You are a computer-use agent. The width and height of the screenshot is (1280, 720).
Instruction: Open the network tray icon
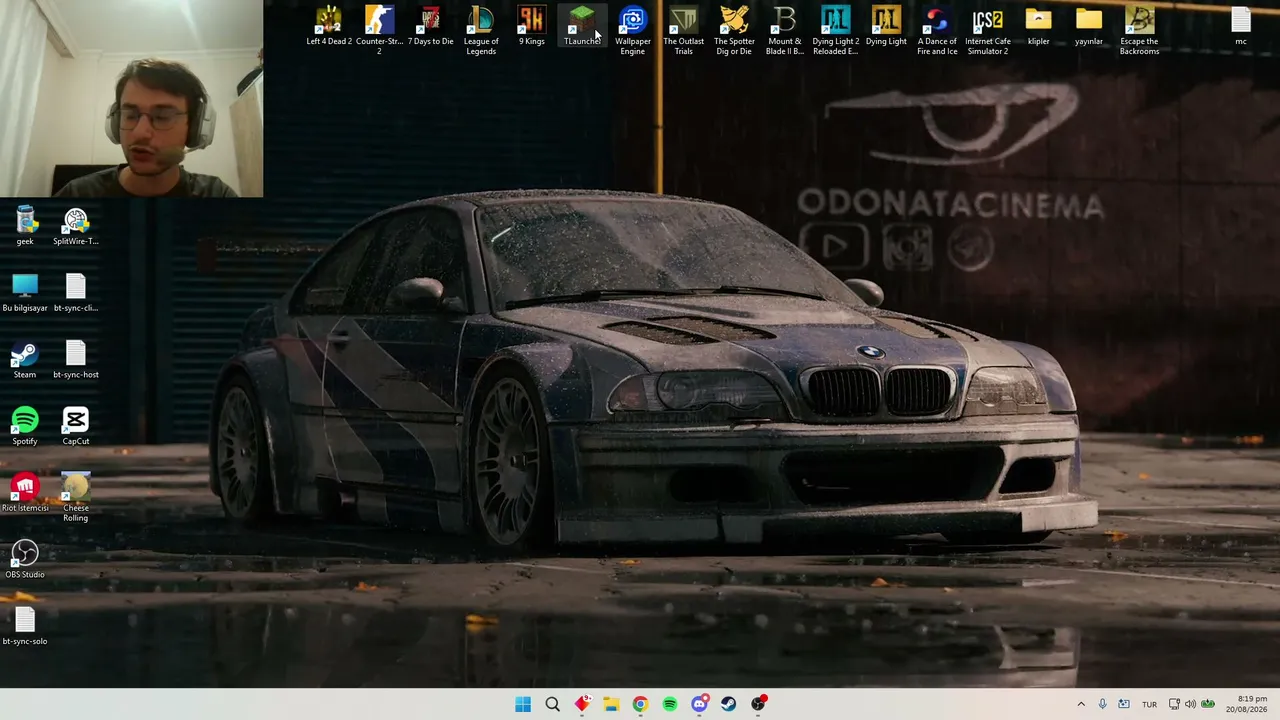pyautogui.click(x=1175, y=704)
